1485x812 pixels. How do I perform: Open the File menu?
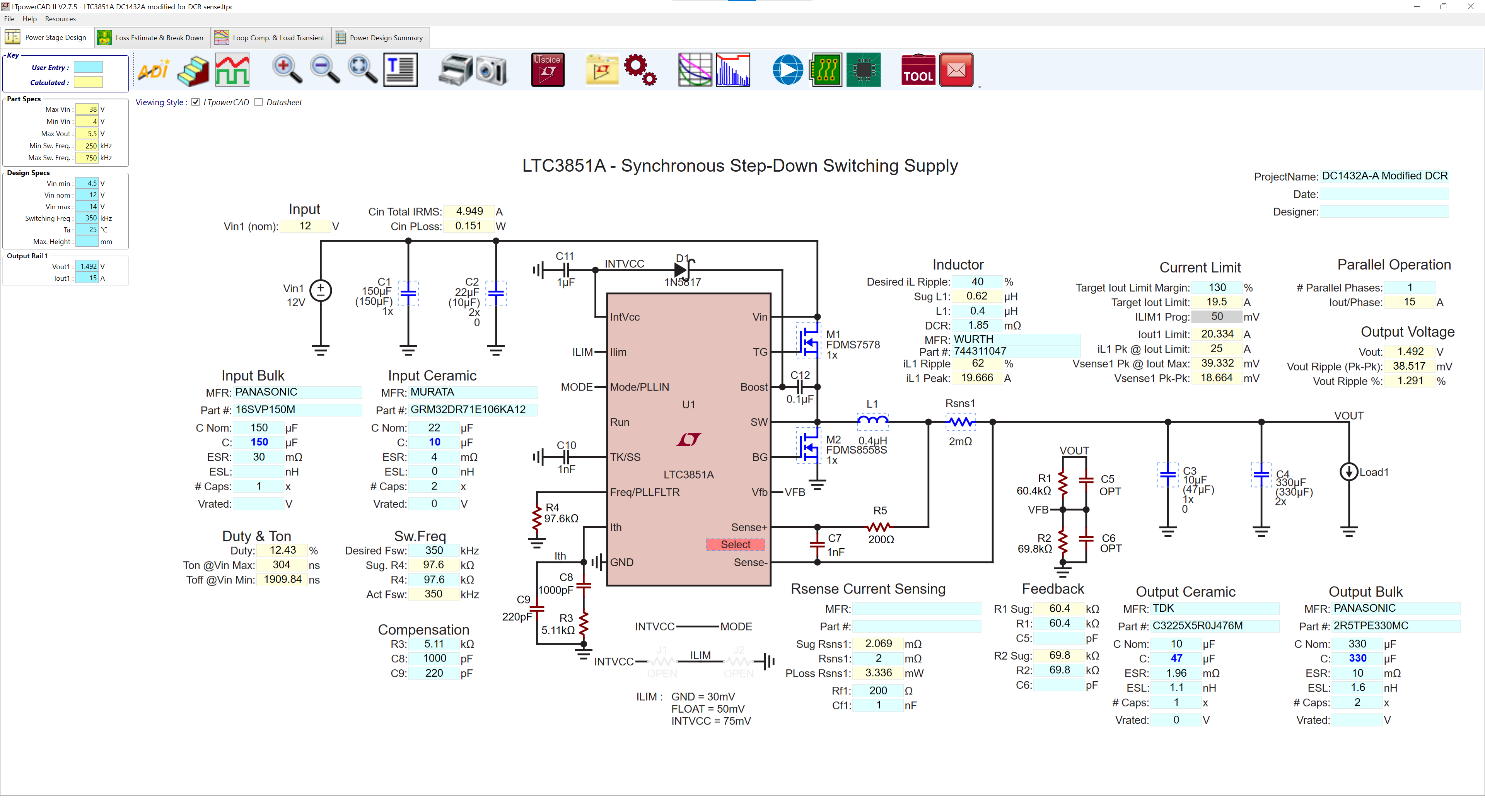pyautogui.click(x=9, y=19)
